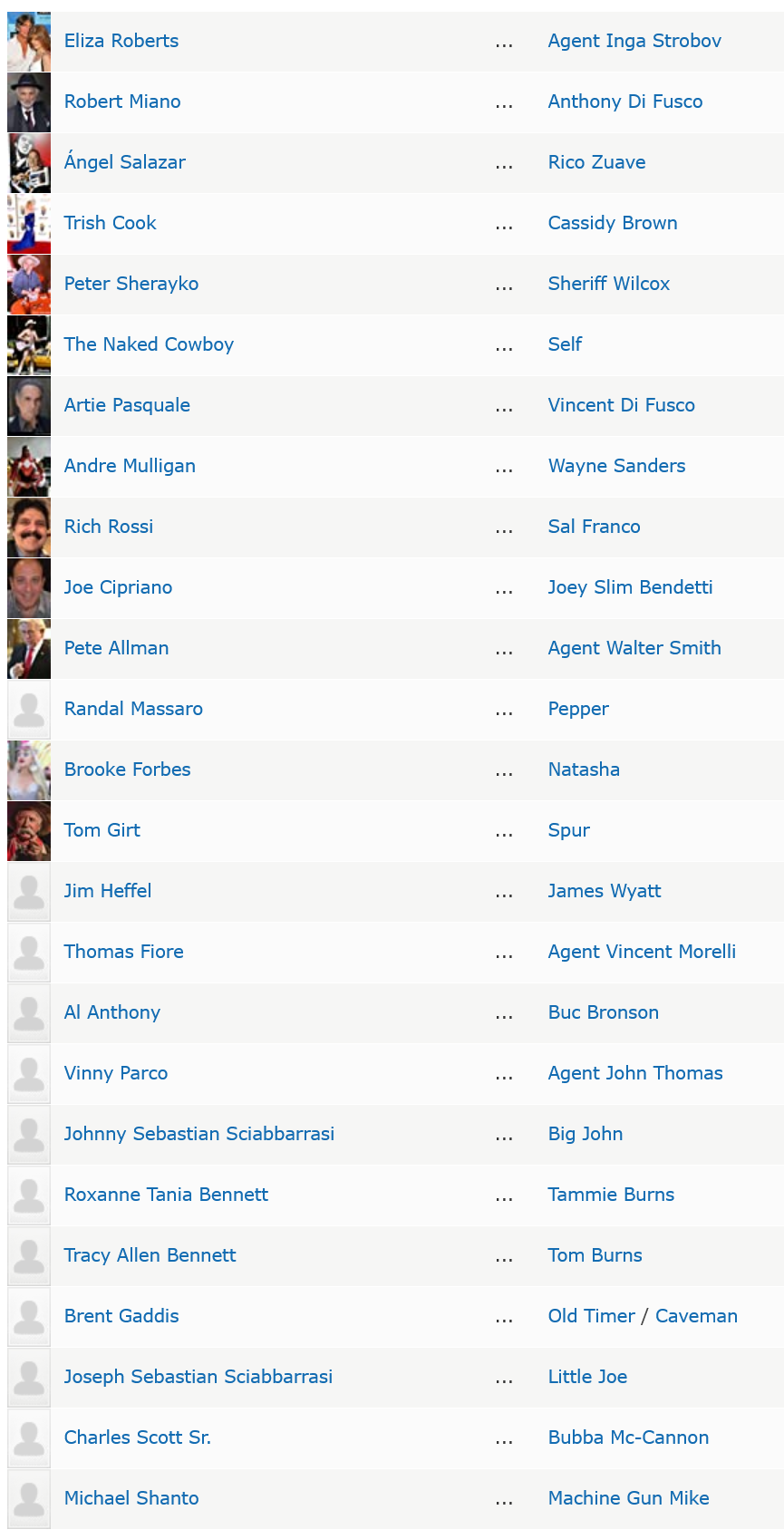Image resolution: width=784 pixels, height=1539 pixels.
Task: Click Ángel Salazar's cast photo
Action: (x=29, y=162)
